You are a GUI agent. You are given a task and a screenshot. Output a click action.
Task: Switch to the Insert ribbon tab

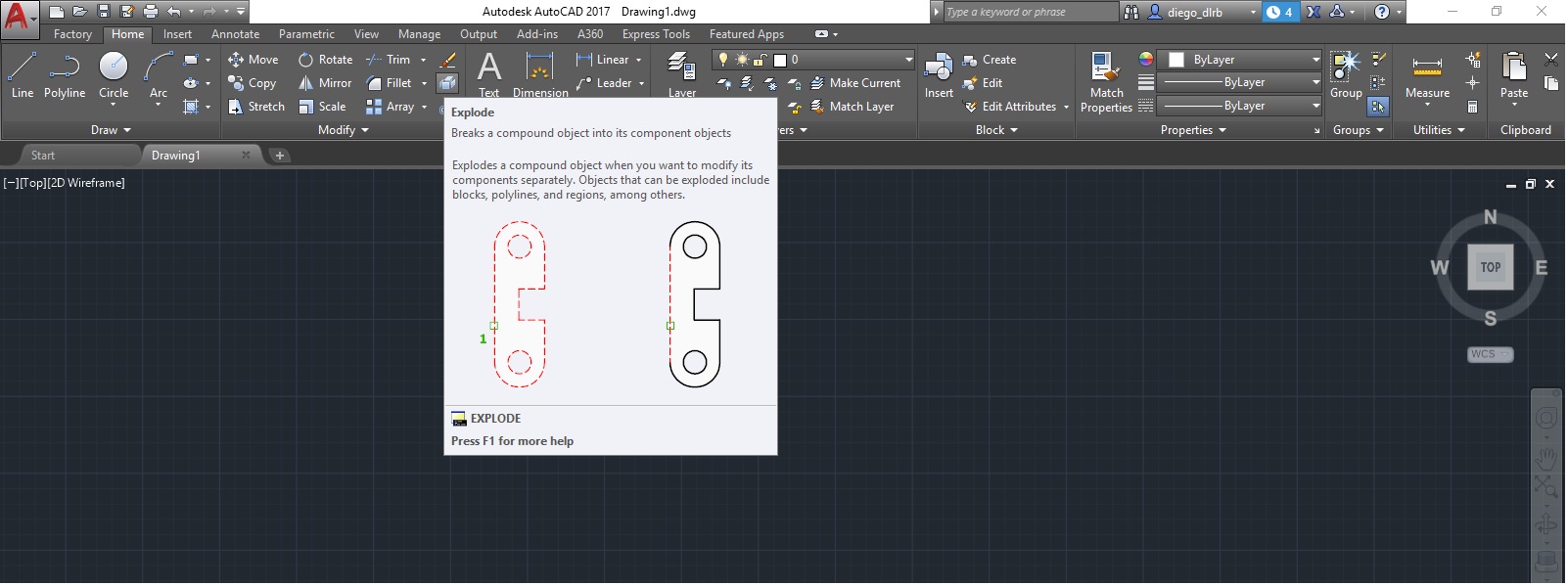coord(177,34)
